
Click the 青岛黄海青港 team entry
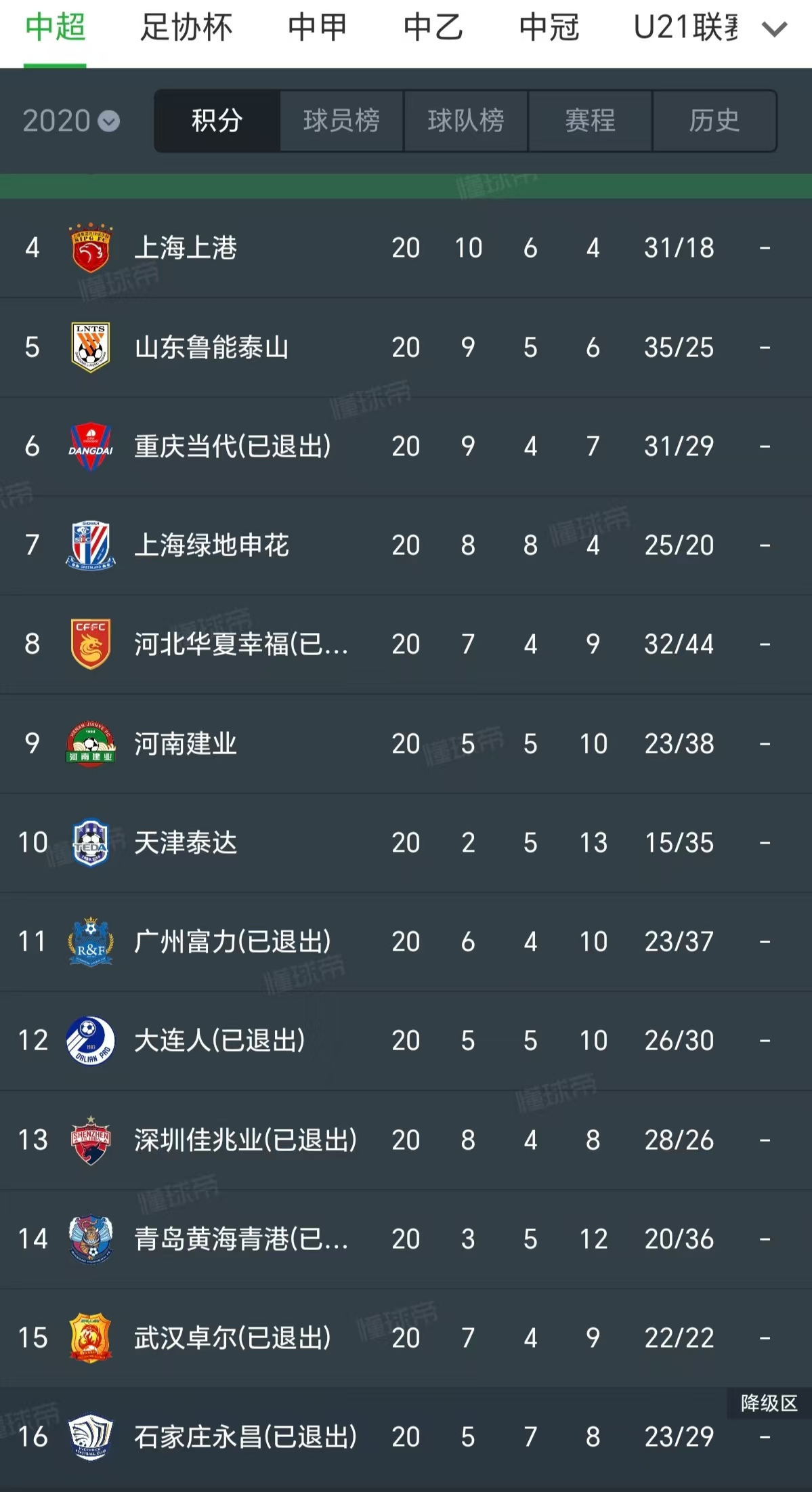(x=237, y=1239)
